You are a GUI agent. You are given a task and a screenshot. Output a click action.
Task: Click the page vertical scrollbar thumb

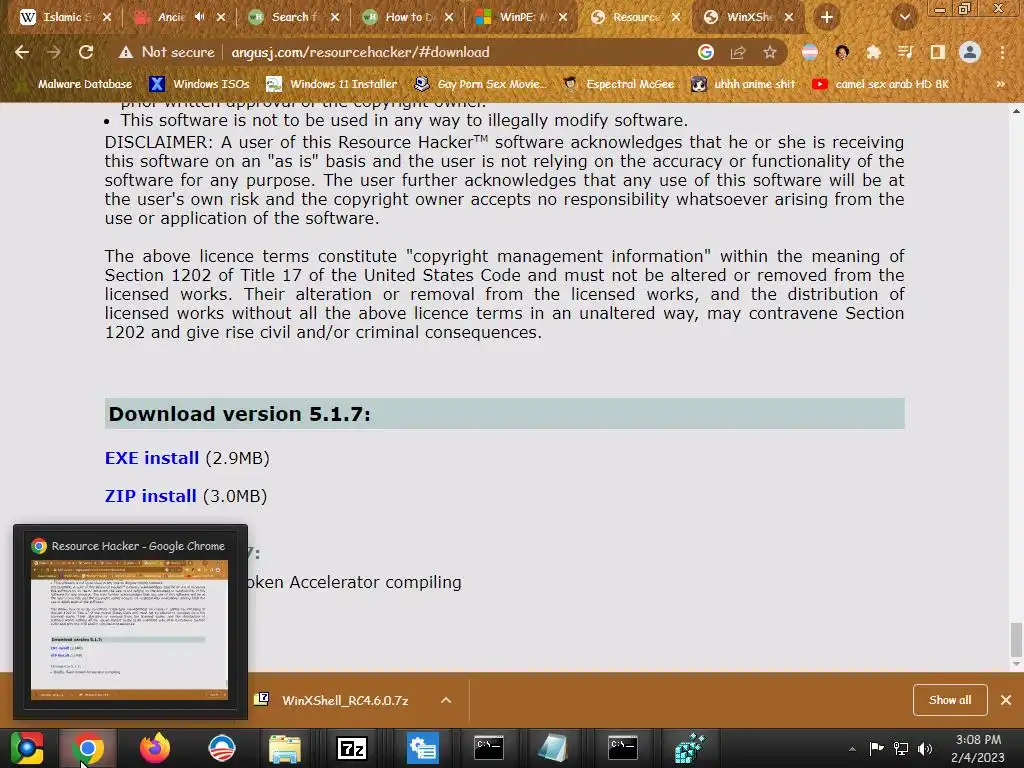pyautogui.click(x=1016, y=640)
